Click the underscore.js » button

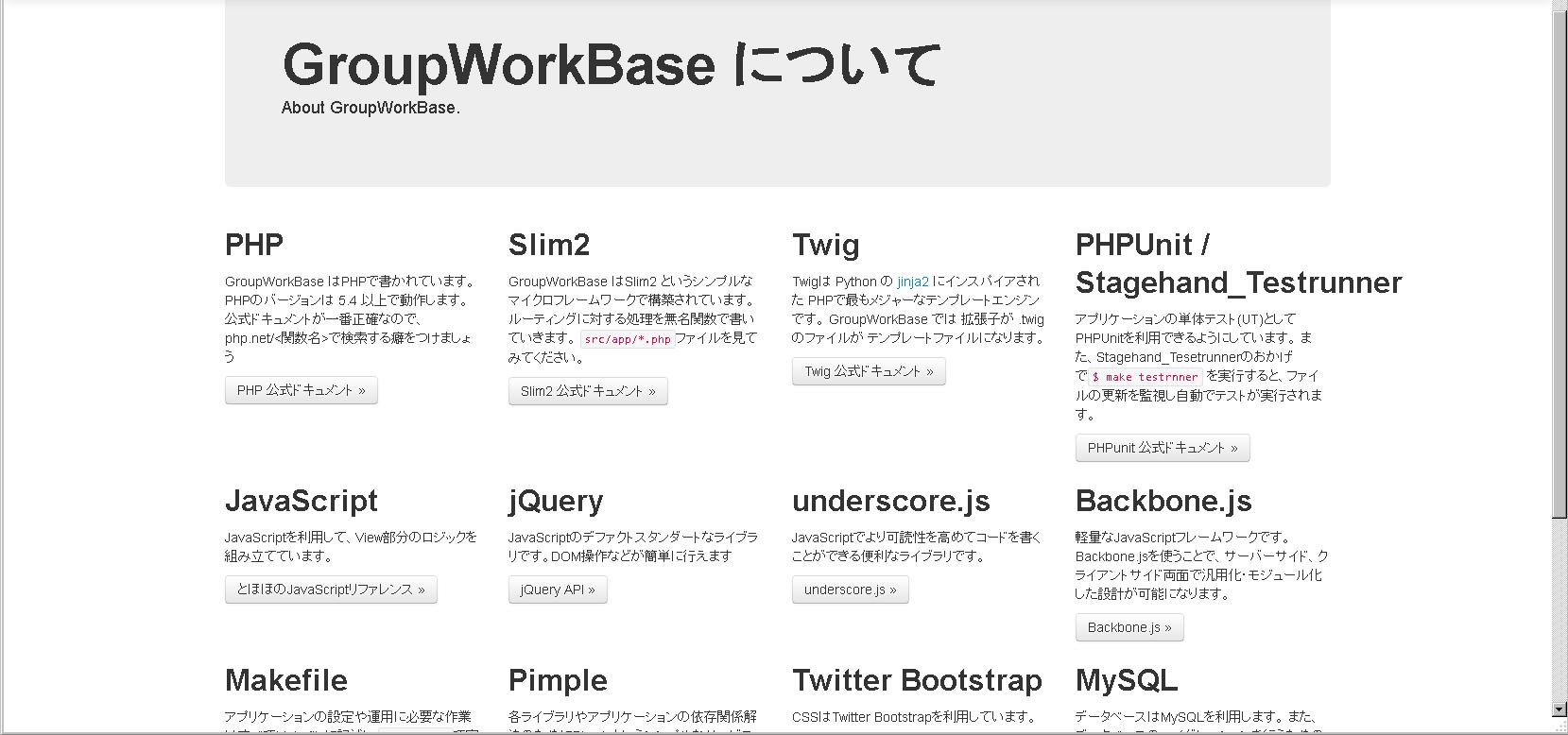coord(850,590)
